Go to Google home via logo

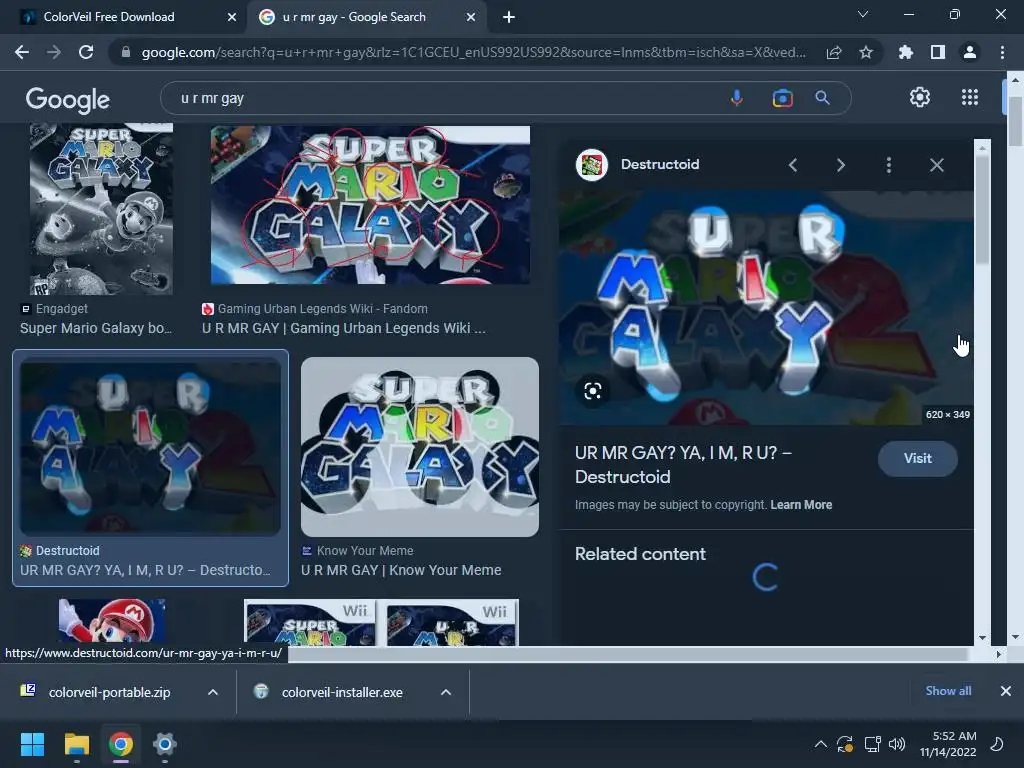pyautogui.click(x=67, y=99)
